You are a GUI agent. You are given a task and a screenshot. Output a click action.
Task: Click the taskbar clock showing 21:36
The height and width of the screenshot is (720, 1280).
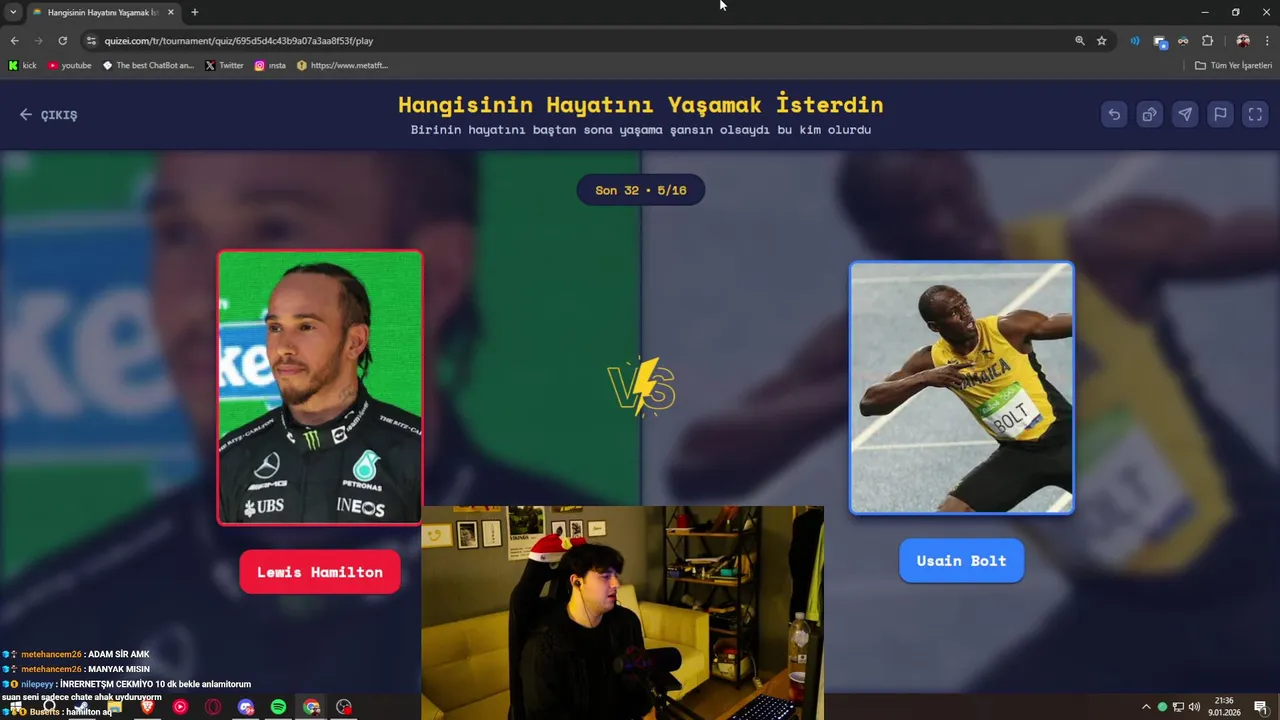tap(1224, 707)
